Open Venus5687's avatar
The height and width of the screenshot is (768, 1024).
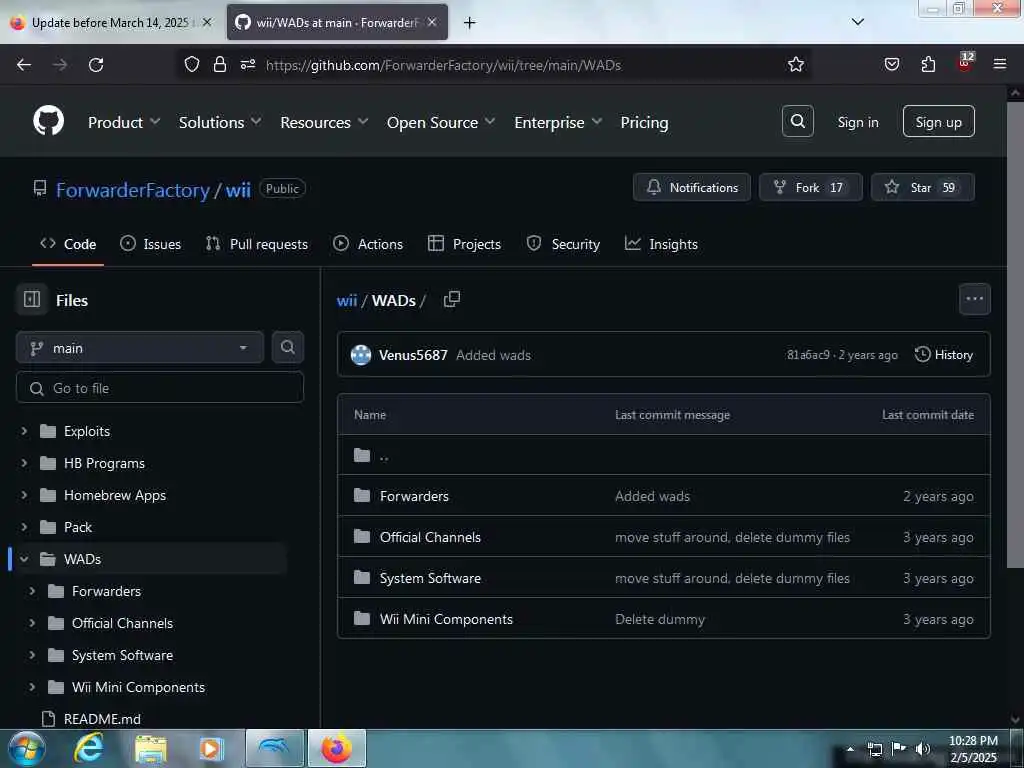360,355
